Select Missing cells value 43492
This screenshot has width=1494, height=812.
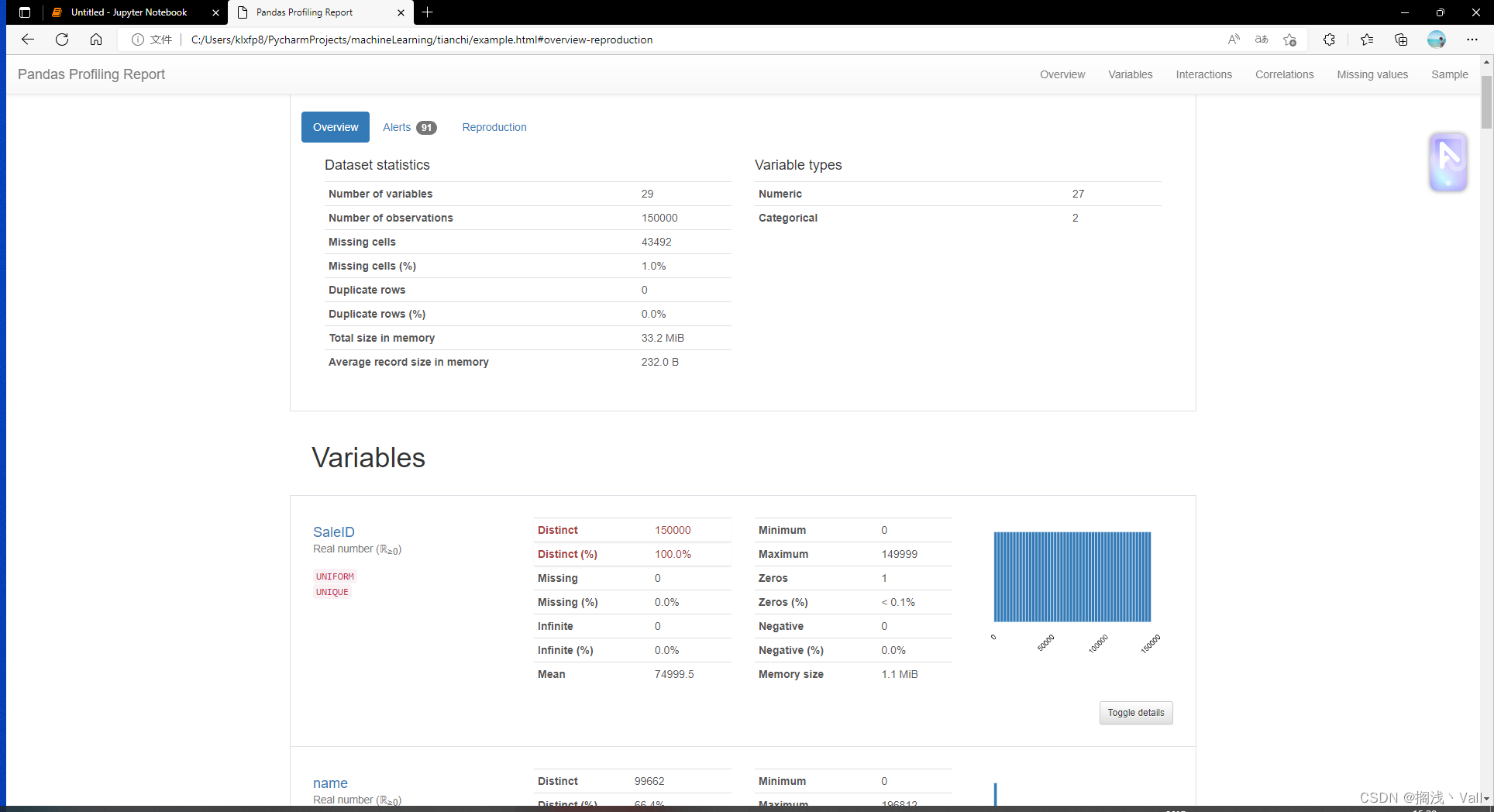(656, 242)
